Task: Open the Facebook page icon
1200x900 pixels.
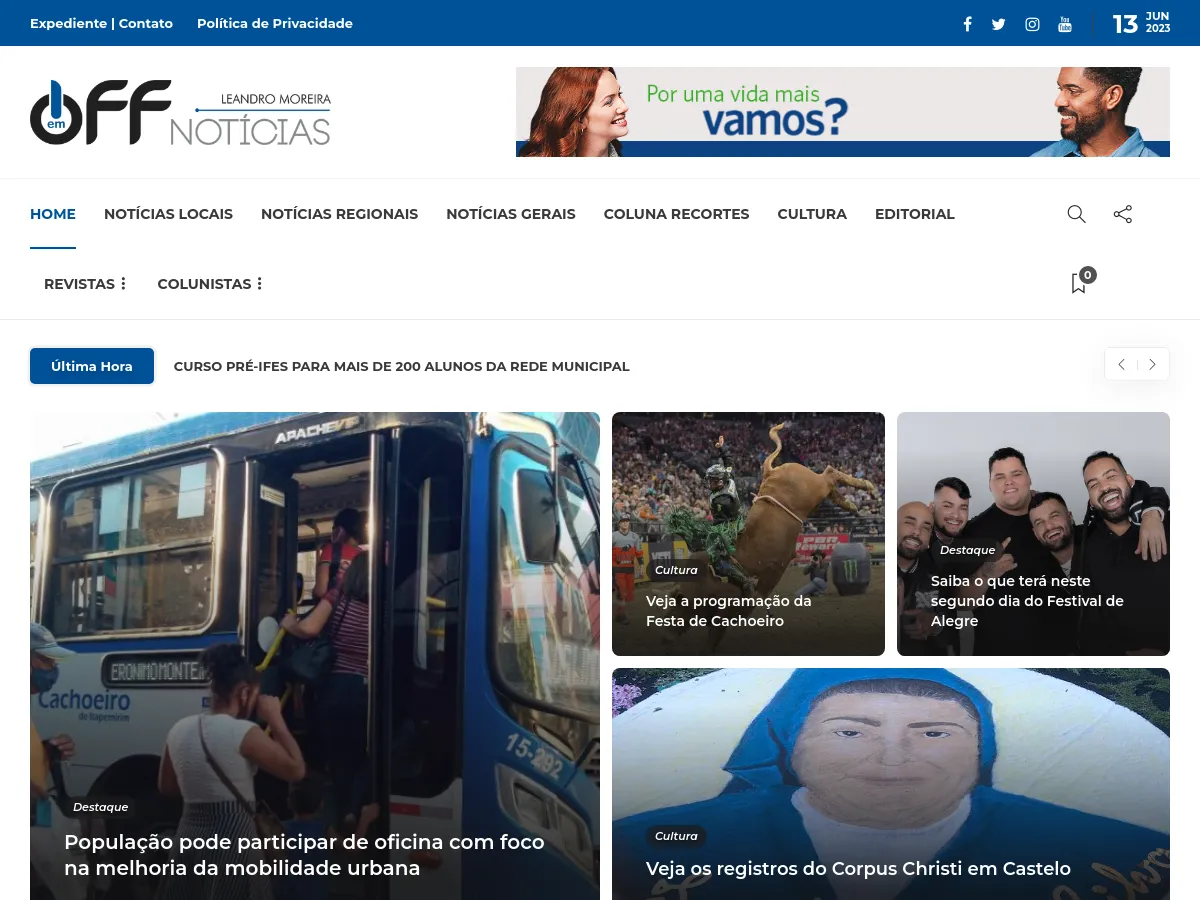Action: (967, 24)
